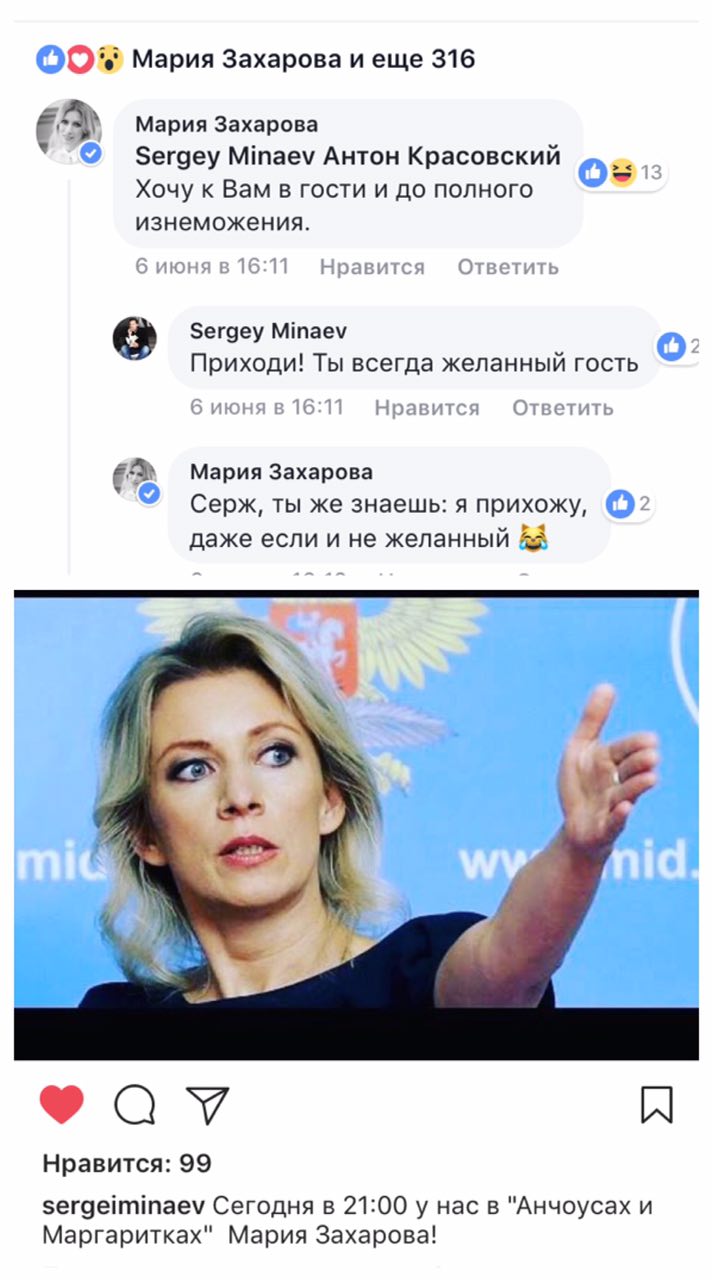This screenshot has width=712, height=1280.
Task: Share post with paper plane icon
Action: 208,1105
